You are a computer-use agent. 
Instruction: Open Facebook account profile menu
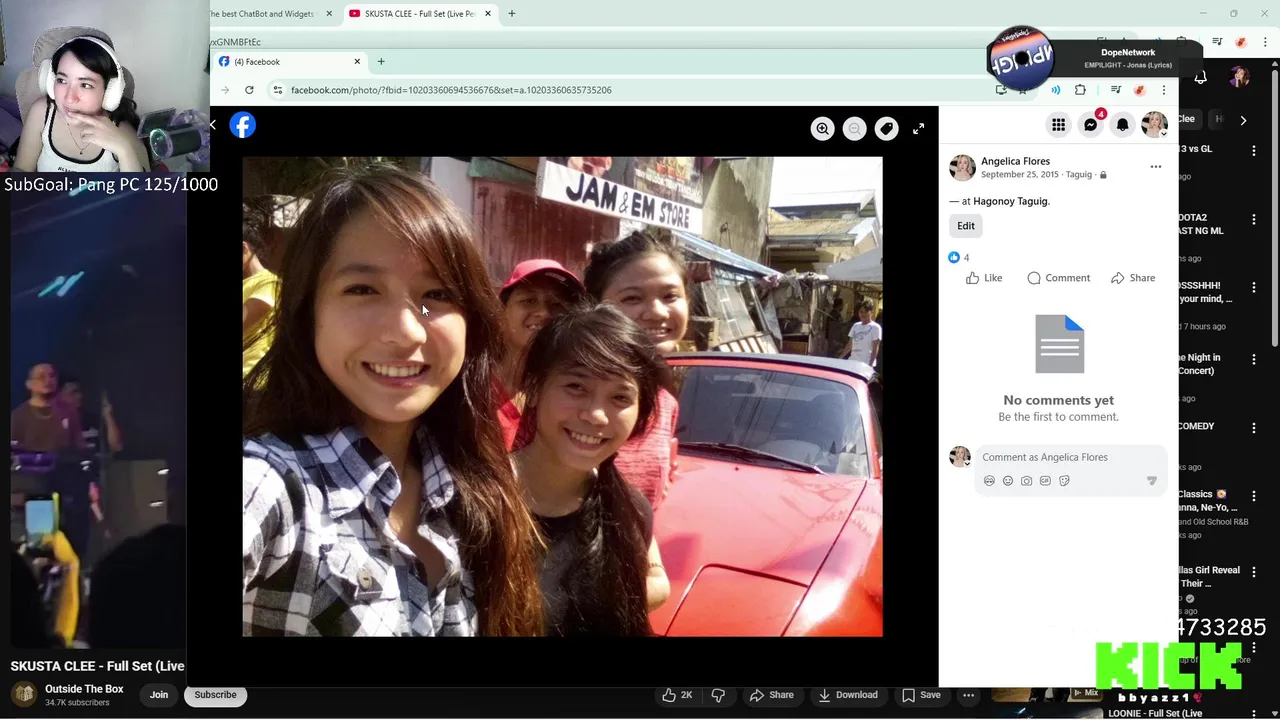point(1154,125)
